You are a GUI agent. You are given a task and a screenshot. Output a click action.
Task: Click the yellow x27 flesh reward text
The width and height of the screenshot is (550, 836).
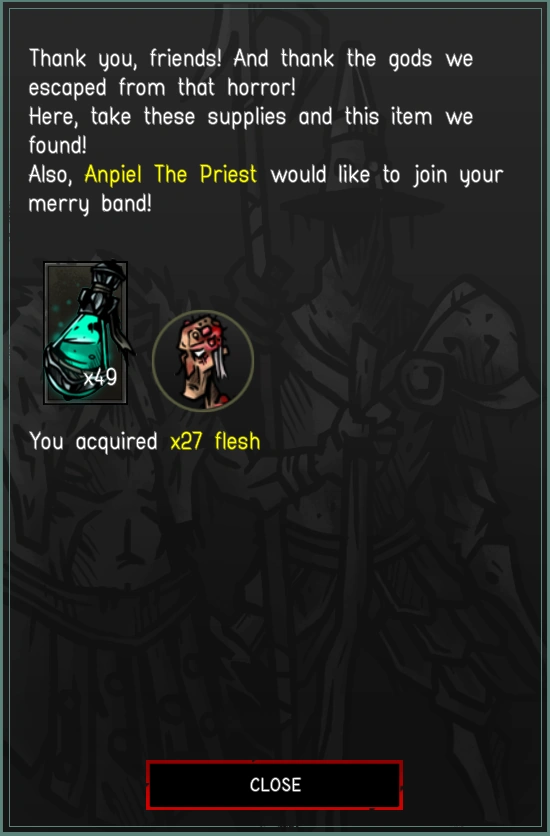pyautogui.click(x=215, y=441)
